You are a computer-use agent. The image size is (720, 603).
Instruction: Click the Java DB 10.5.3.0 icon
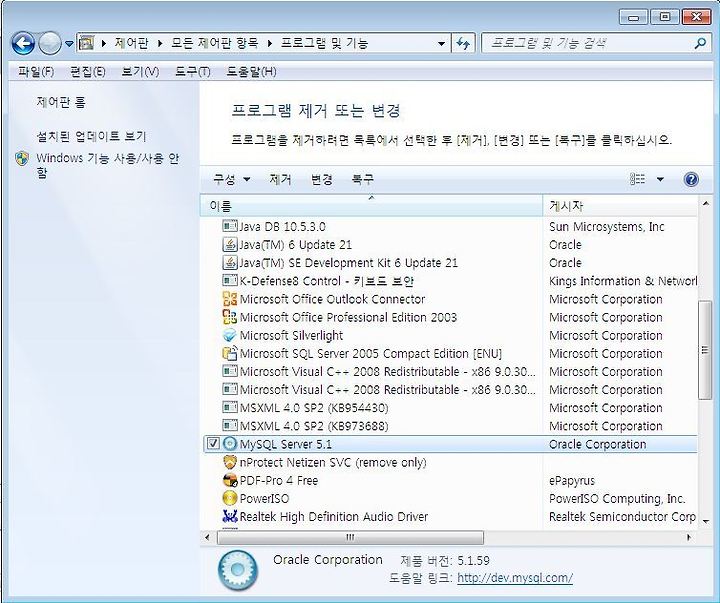click(230, 226)
